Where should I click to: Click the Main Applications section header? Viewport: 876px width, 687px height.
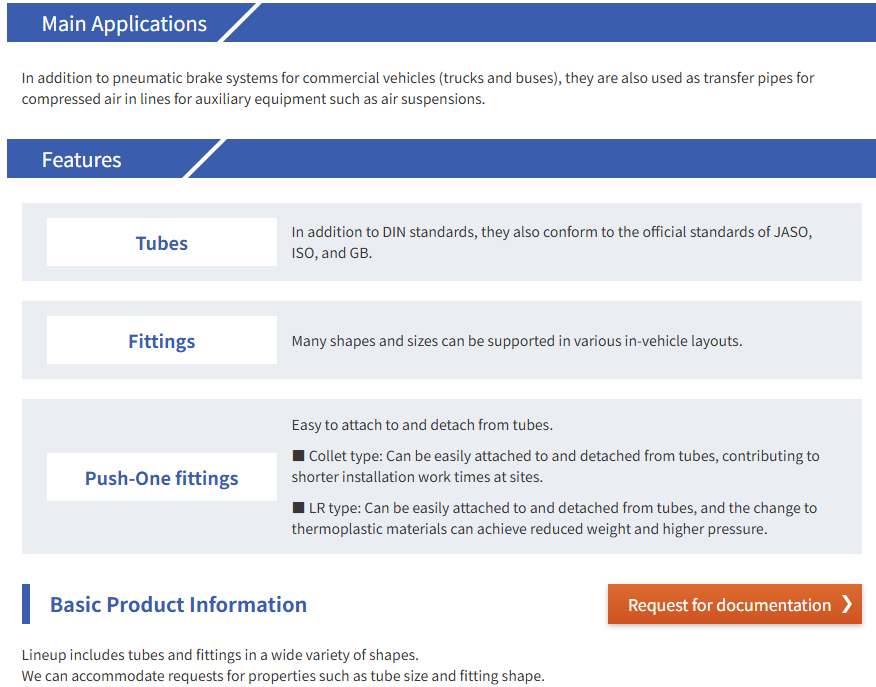click(x=124, y=24)
